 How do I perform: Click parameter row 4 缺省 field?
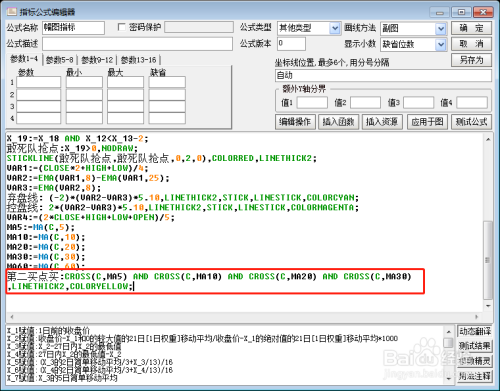coord(167,118)
